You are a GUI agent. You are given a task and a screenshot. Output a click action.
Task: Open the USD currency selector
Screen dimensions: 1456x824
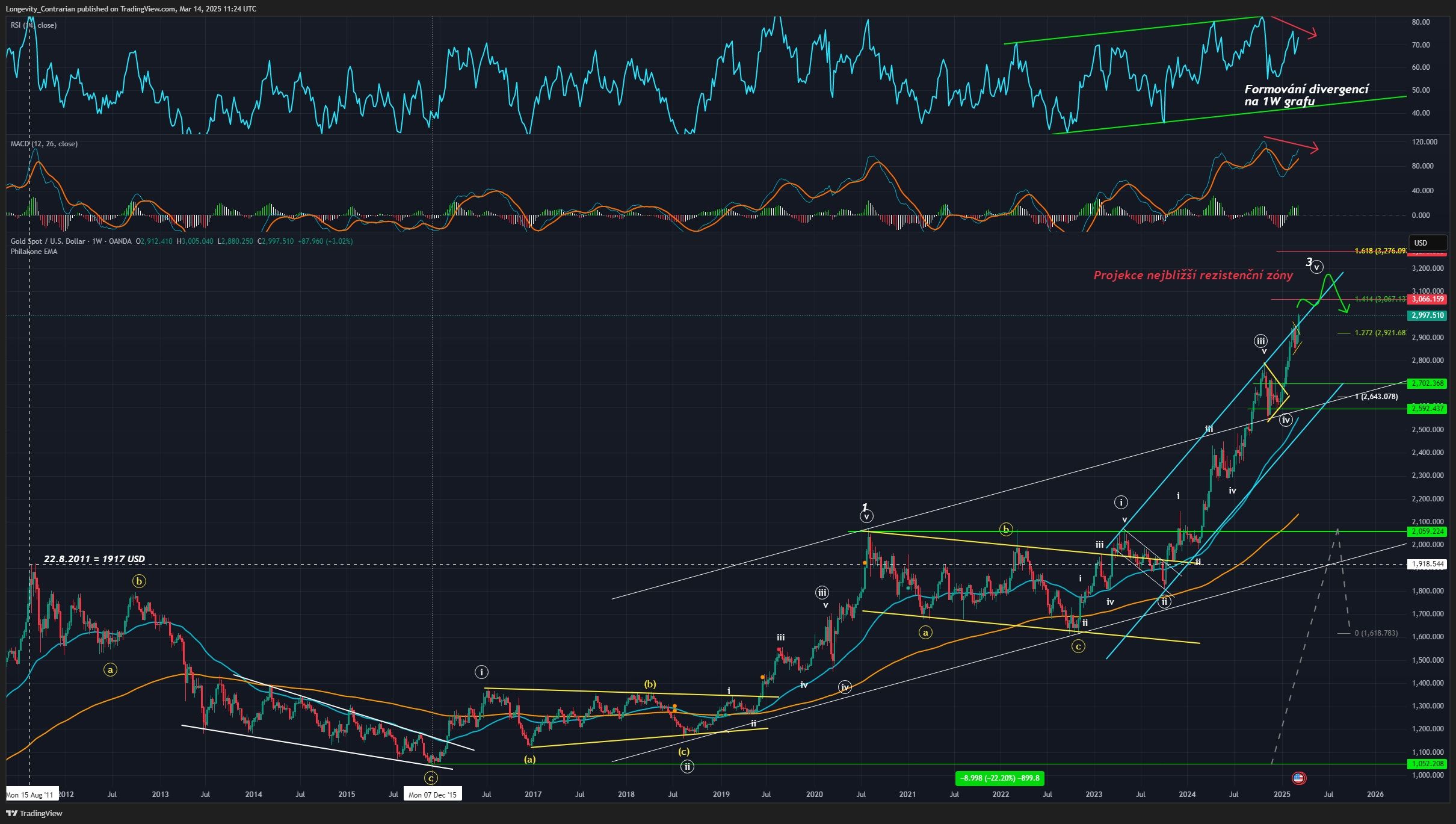[x=1427, y=243]
